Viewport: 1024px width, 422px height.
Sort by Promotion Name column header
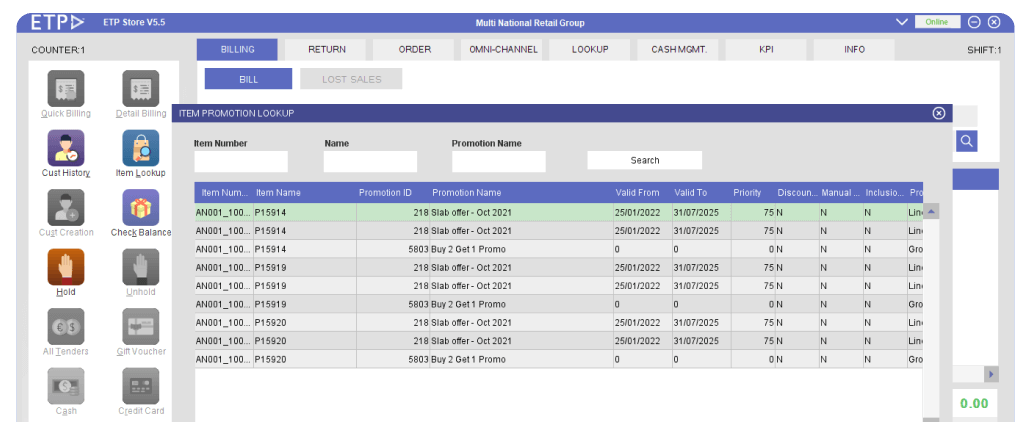point(521,193)
